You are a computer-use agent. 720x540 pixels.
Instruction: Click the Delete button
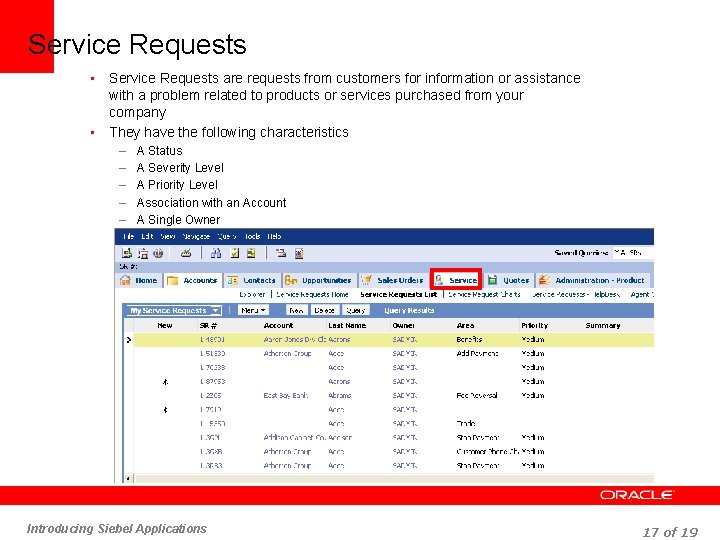[324, 310]
